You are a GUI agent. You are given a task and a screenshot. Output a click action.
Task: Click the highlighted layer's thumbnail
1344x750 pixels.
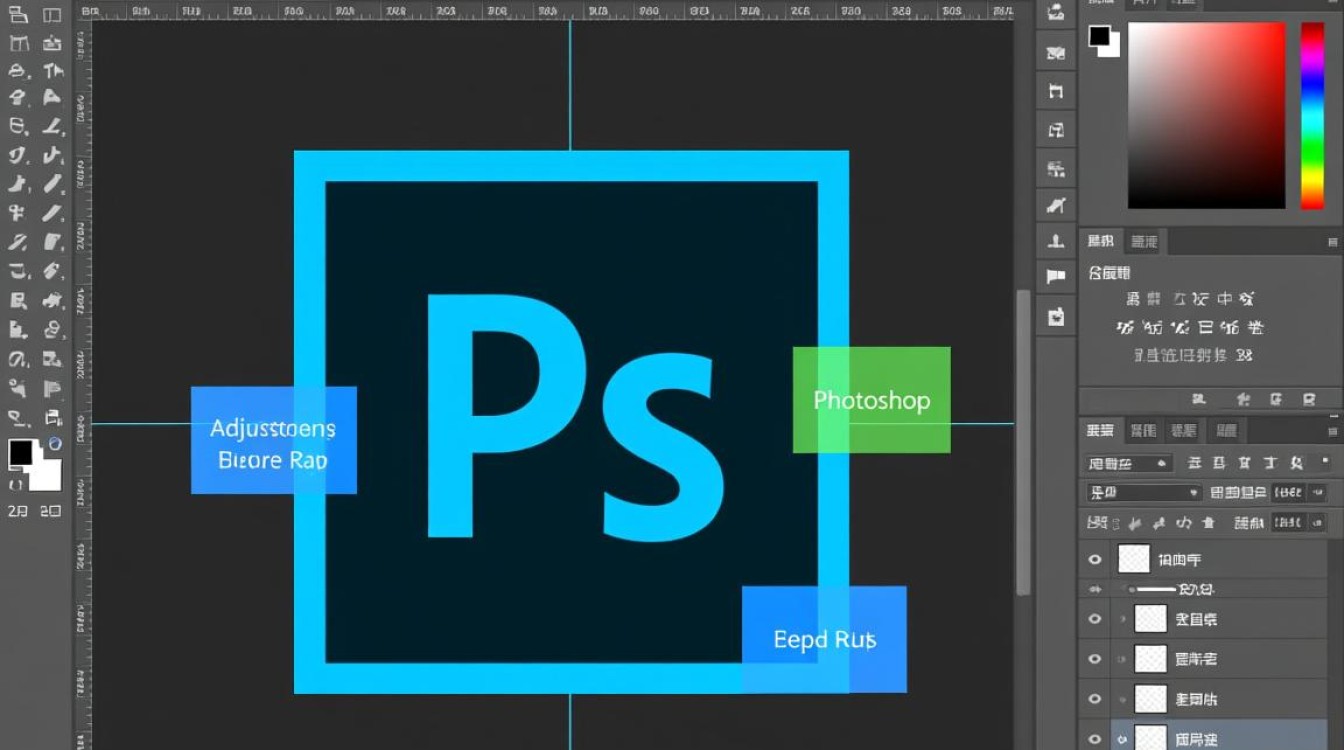click(x=1152, y=738)
